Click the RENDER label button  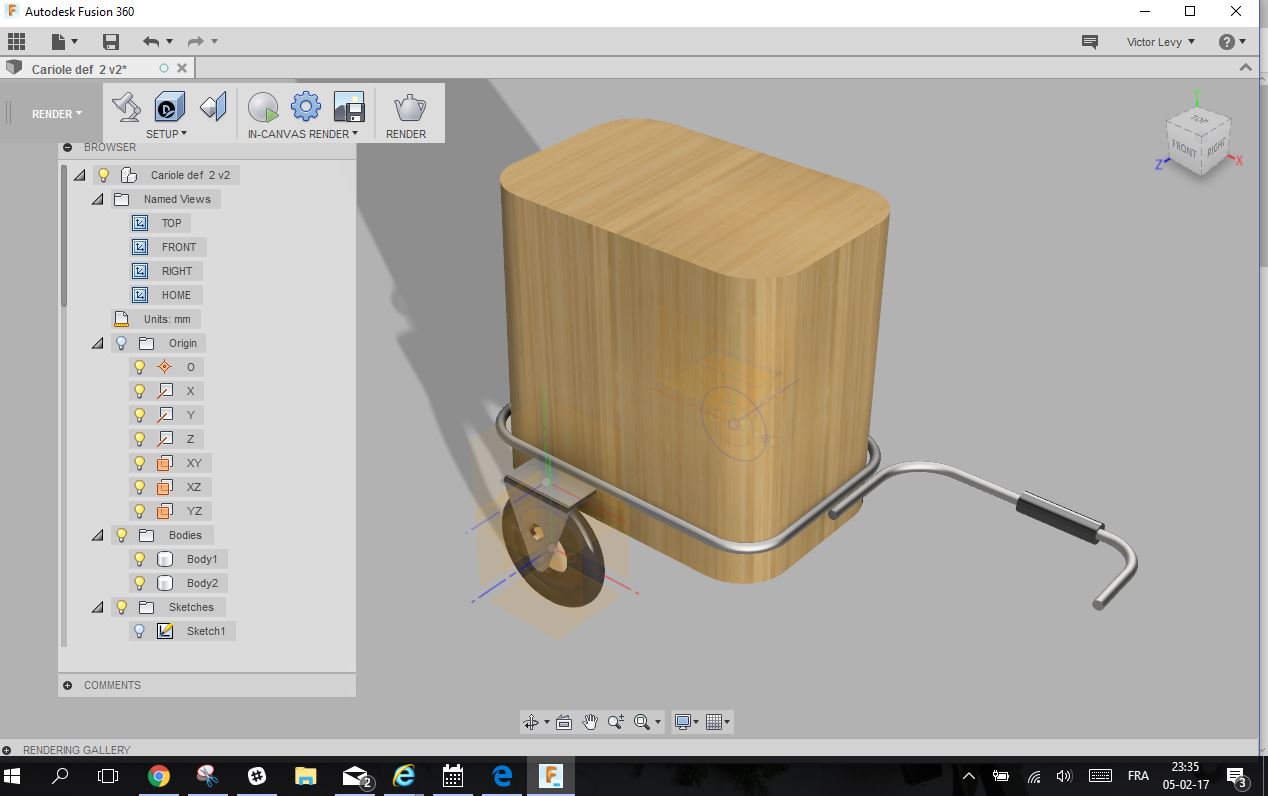click(x=406, y=134)
